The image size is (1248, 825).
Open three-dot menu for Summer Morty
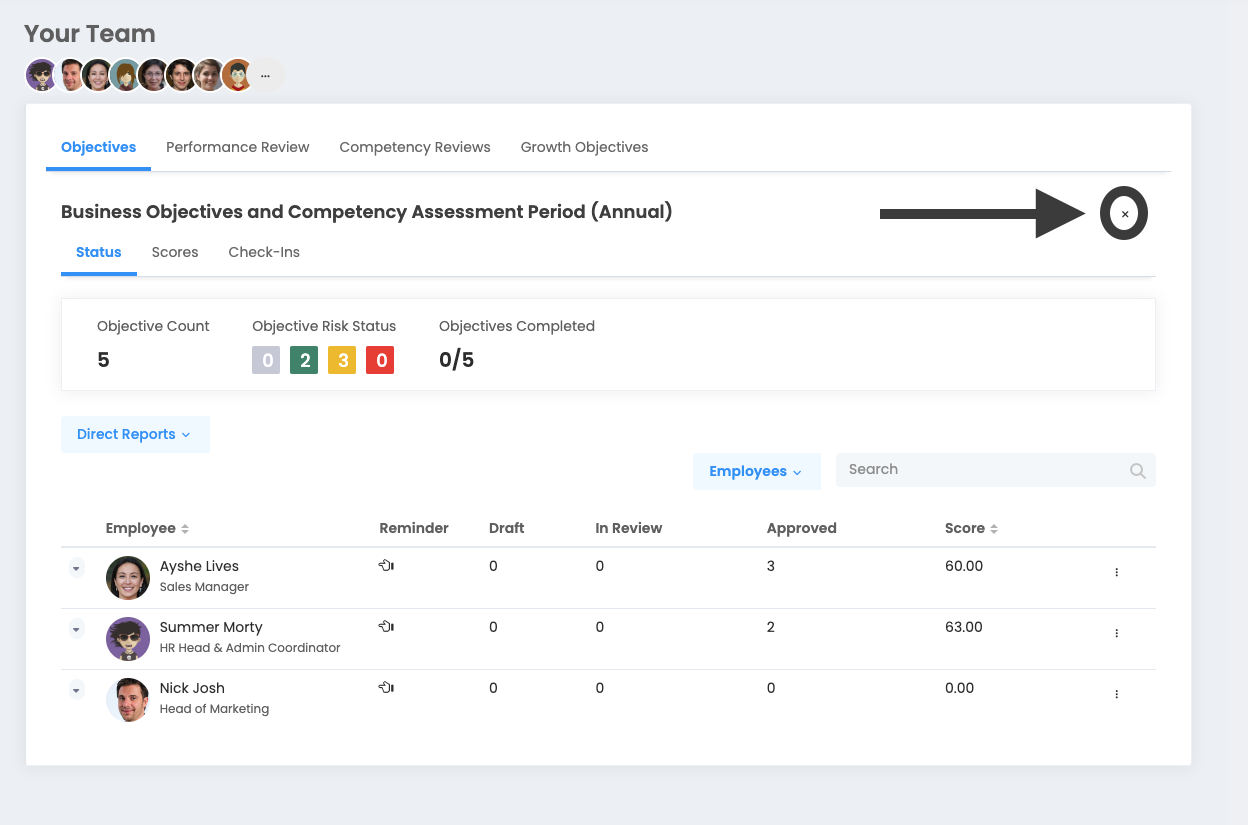pos(1116,633)
